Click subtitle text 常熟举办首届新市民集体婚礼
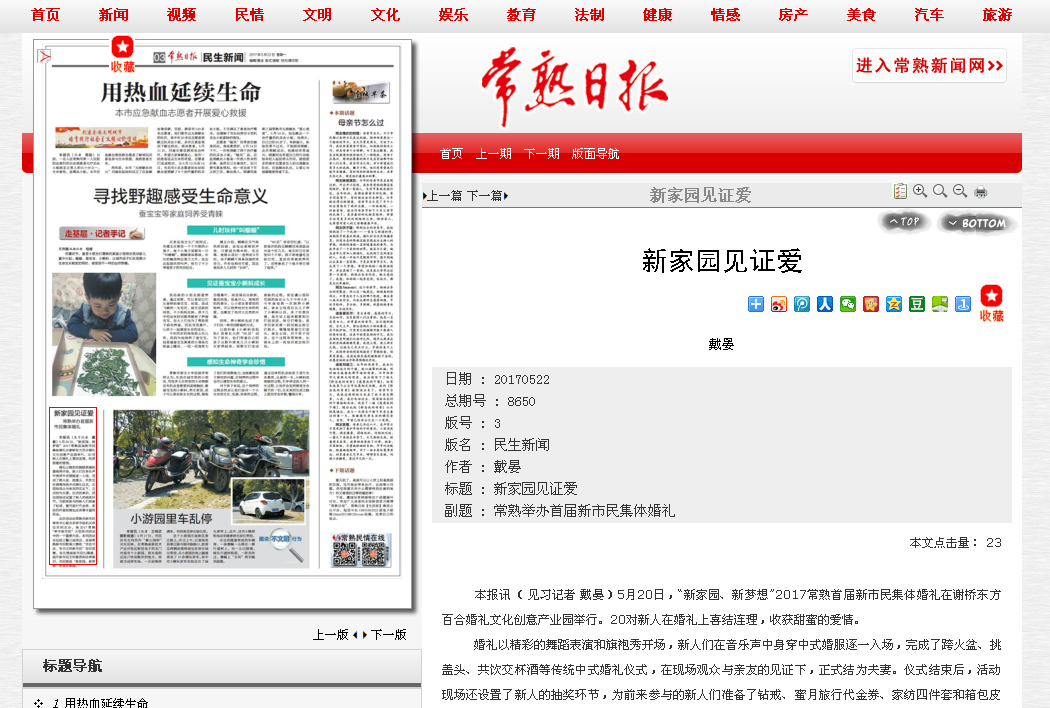1050x708 pixels. 584,511
